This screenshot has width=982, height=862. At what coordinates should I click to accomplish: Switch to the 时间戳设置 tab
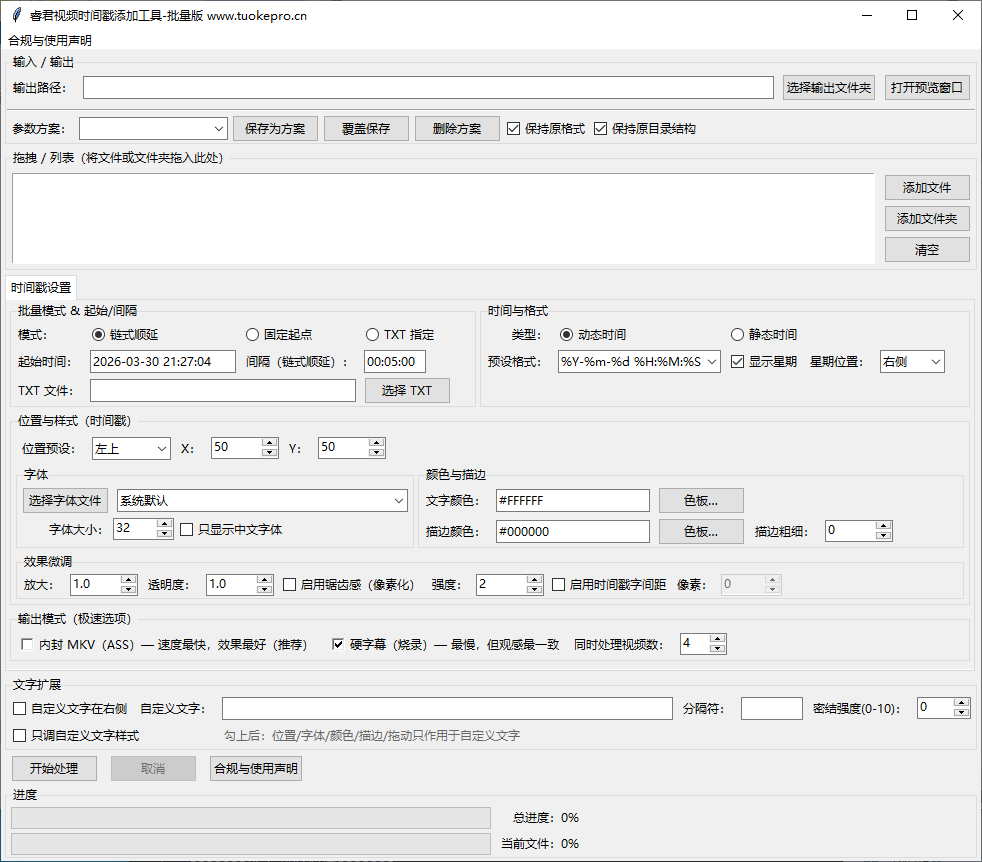coord(41,287)
